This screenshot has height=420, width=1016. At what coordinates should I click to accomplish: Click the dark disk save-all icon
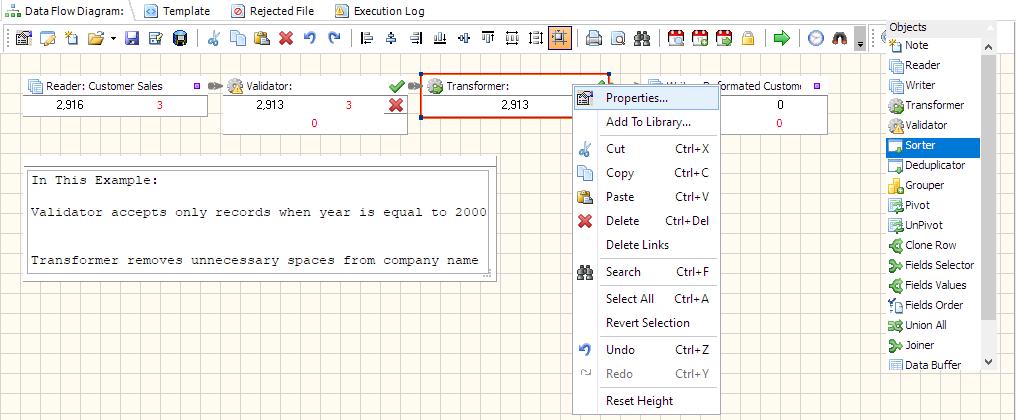179,39
